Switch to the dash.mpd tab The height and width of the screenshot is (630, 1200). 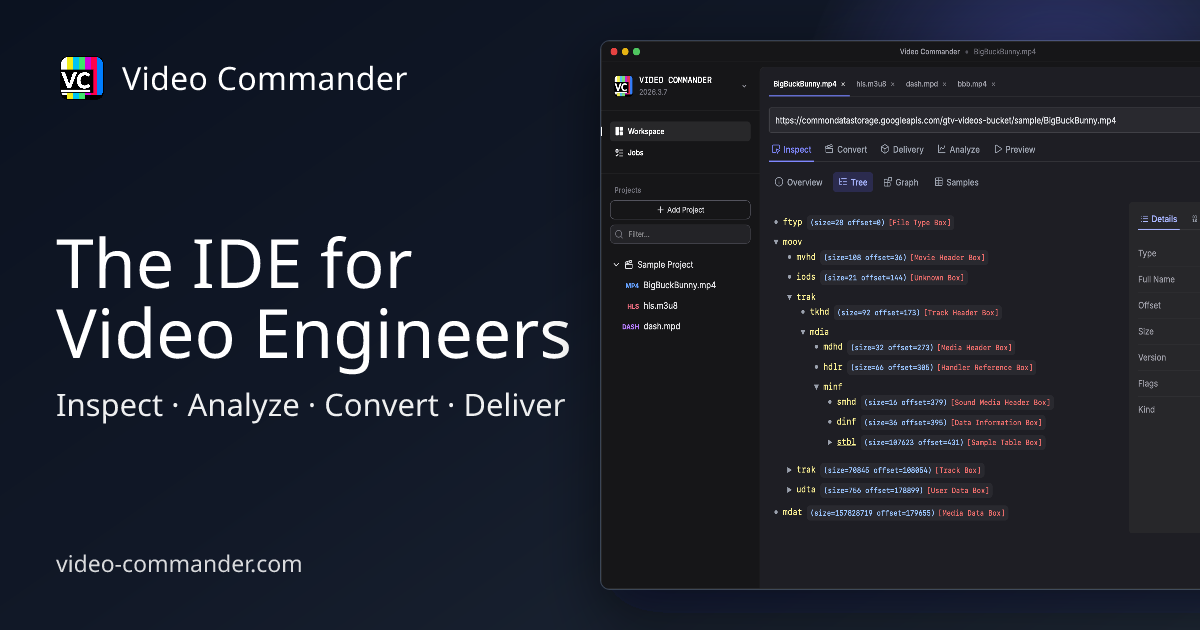[x=921, y=84]
